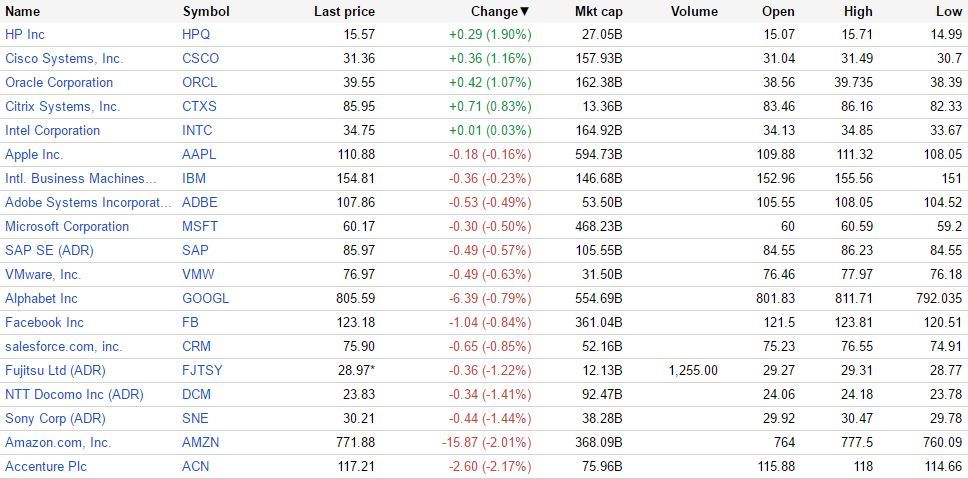Open Fujitsu Ltd (ADR) link
The height and width of the screenshot is (479, 968).
pos(55,370)
